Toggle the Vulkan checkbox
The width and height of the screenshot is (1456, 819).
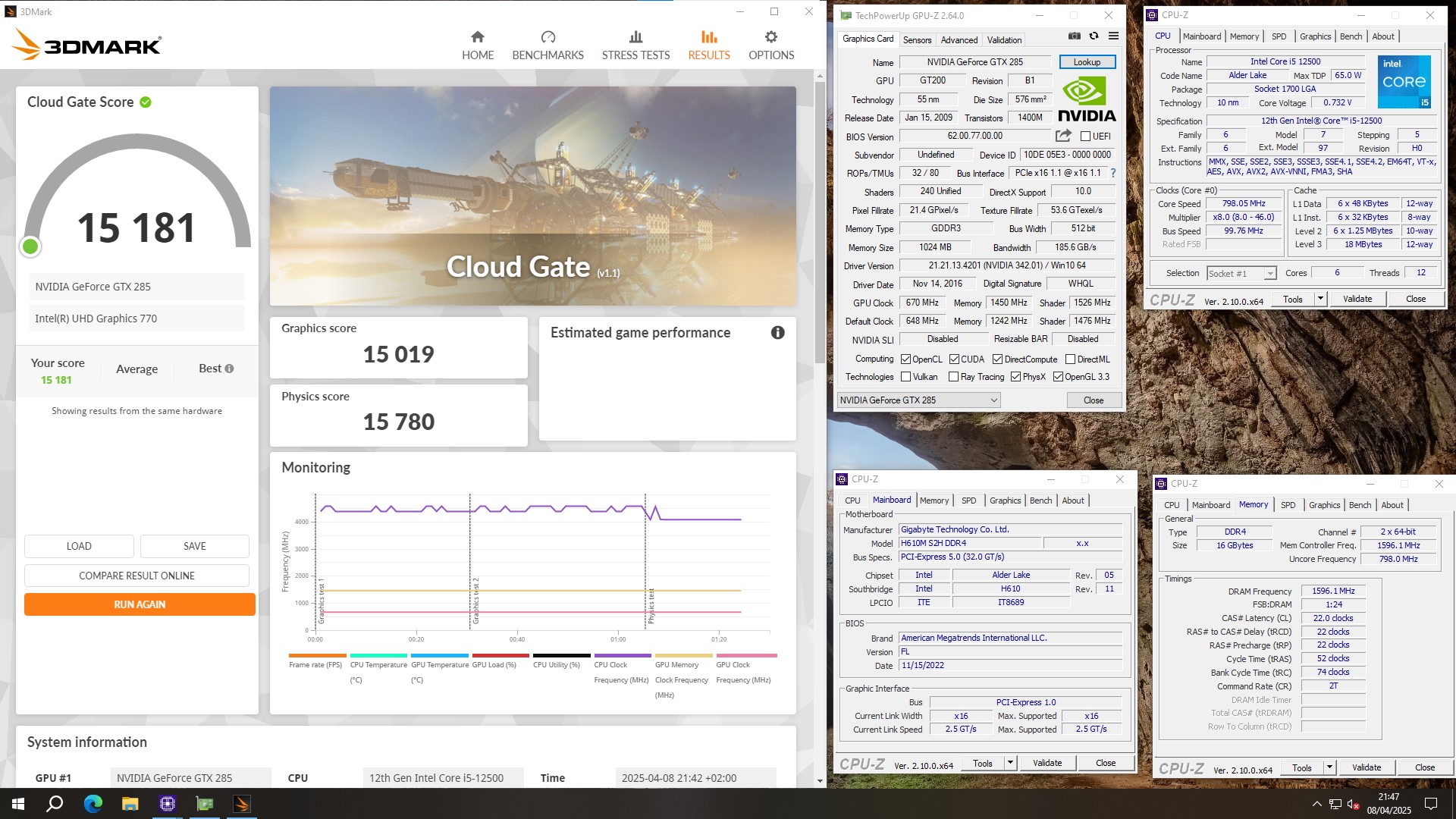905,377
